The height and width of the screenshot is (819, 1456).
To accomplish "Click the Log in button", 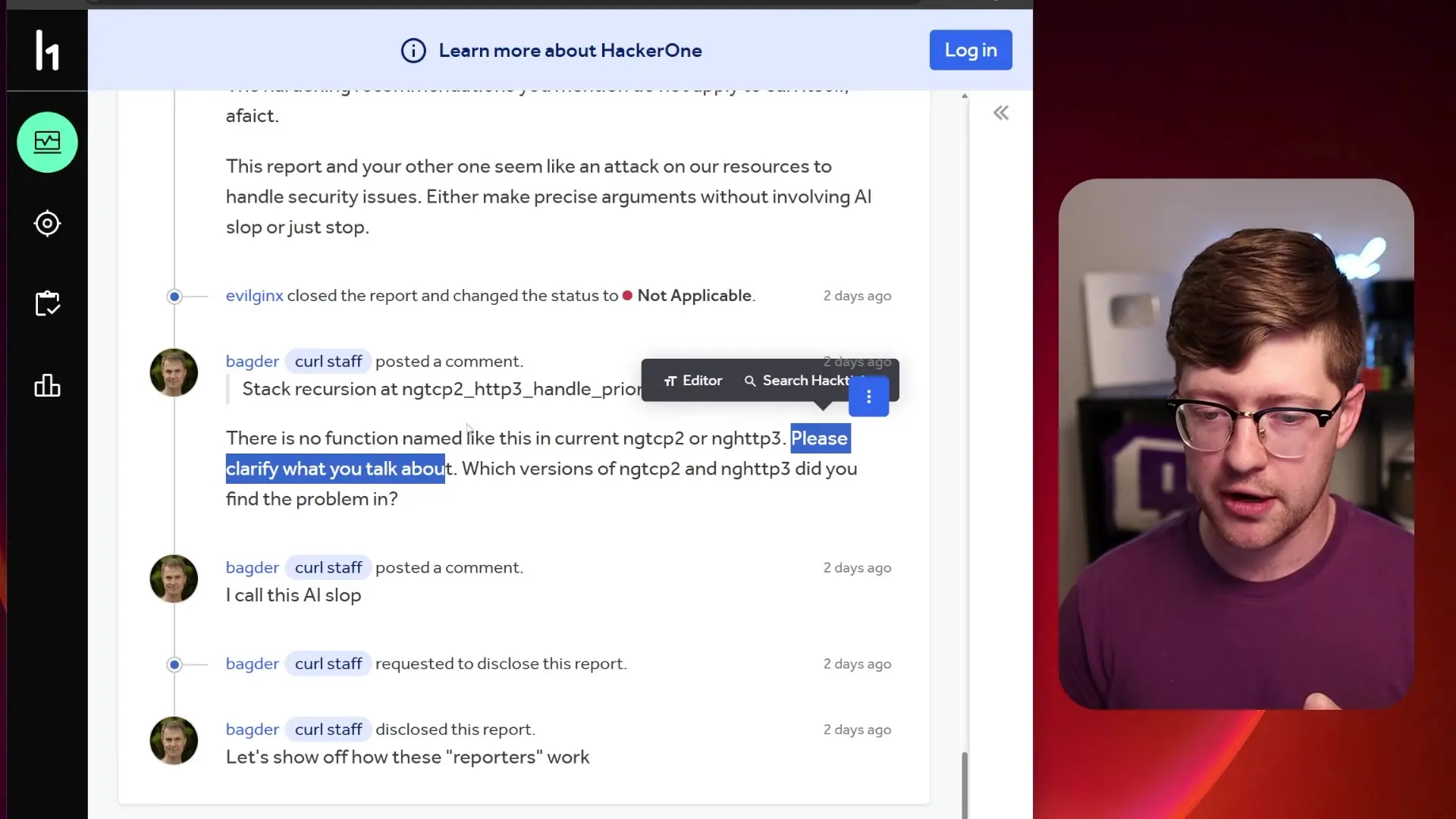I will tap(971, 50).
